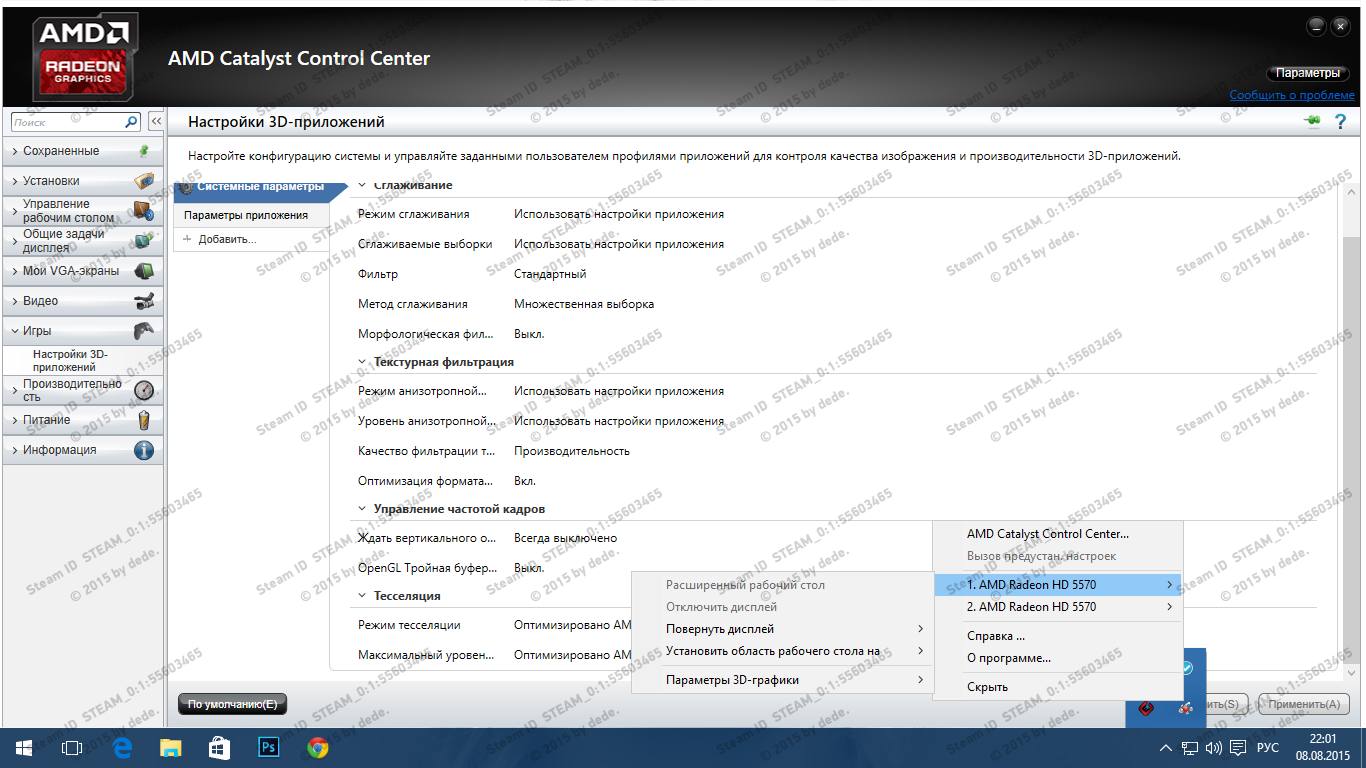Collapse the Управление частотой кадров group
This screenshot has width=1366, height=768.
[363, 509]
